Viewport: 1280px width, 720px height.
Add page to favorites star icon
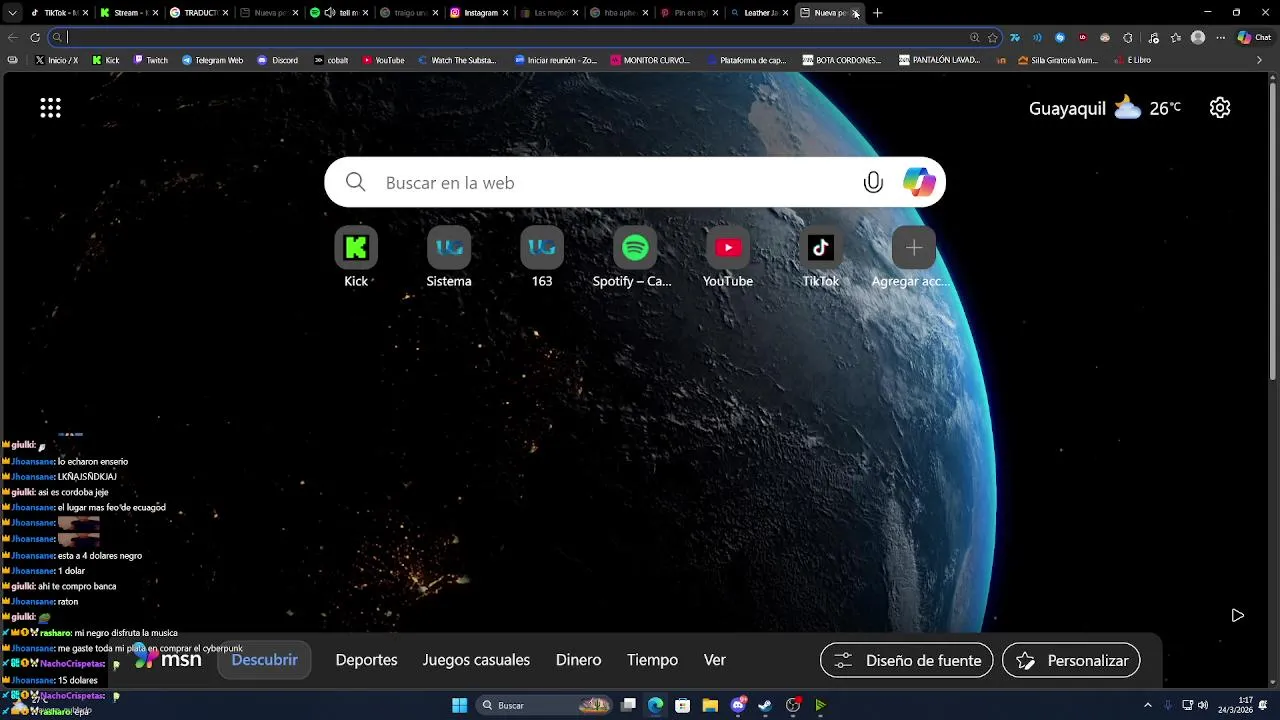tap(992, 37)
